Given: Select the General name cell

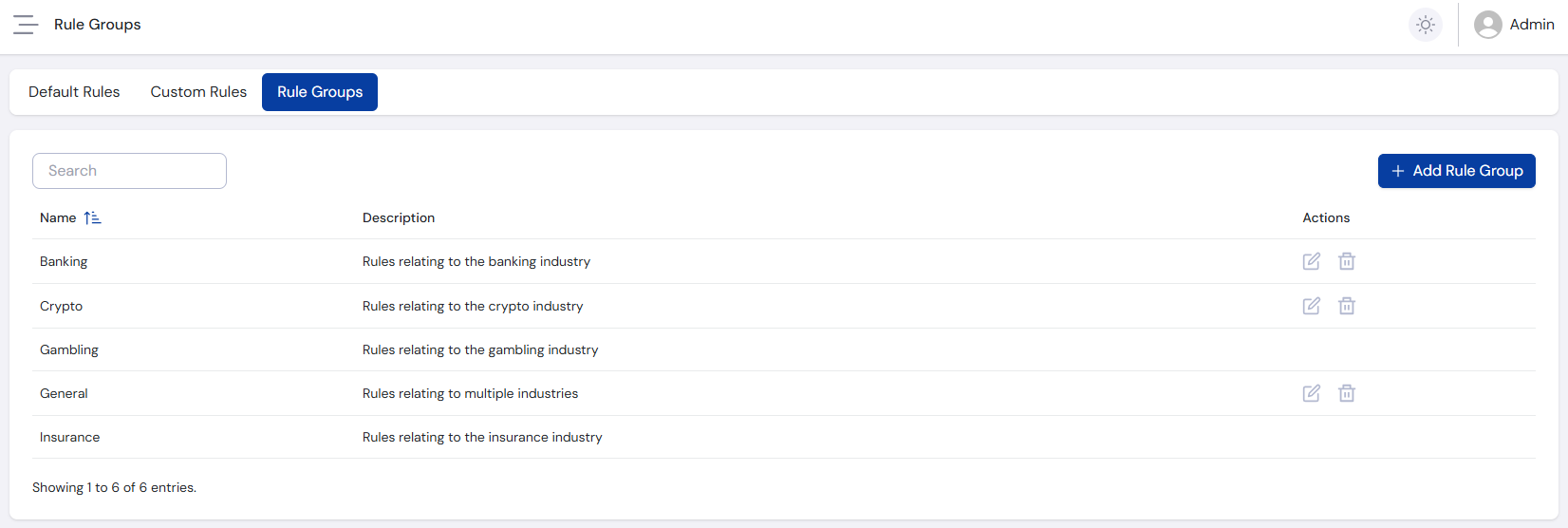Looking at the screenshot, I should pos(64,393).
